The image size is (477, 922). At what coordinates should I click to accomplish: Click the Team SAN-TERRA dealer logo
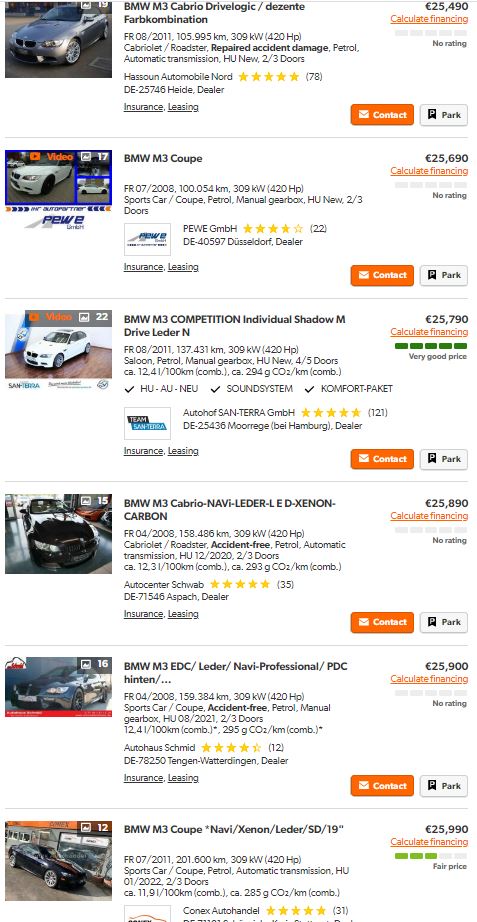point(147,423)
